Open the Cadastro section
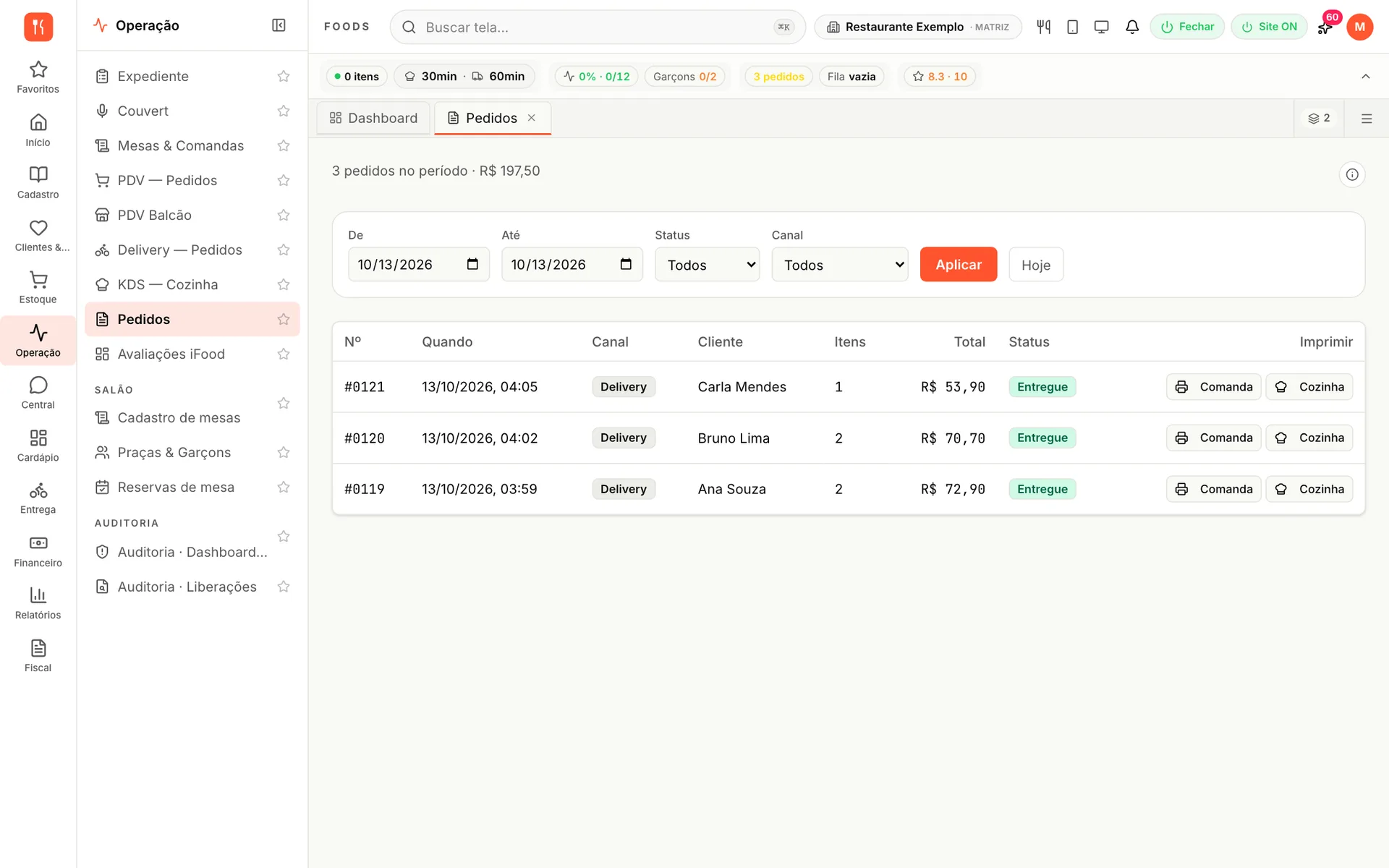This screenshot has height=868, width=1389. (38, 182)
